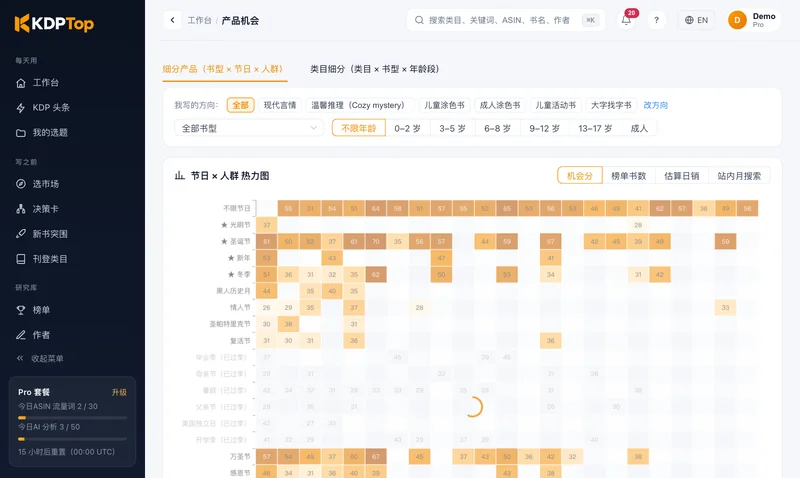Show heatmap by 榜单书数
Viewport: 800px width, 478px height.
(629, 175)
